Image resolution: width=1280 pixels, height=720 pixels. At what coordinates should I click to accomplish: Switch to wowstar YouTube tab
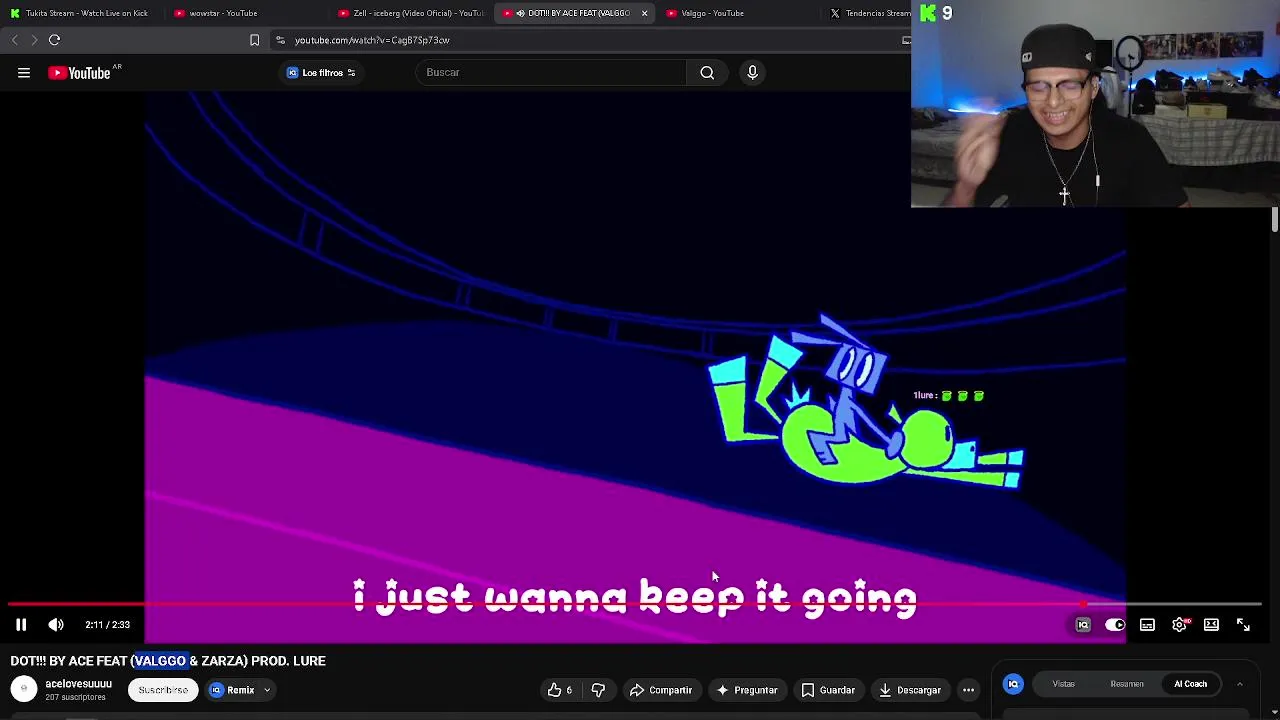(x=223, y=13)
